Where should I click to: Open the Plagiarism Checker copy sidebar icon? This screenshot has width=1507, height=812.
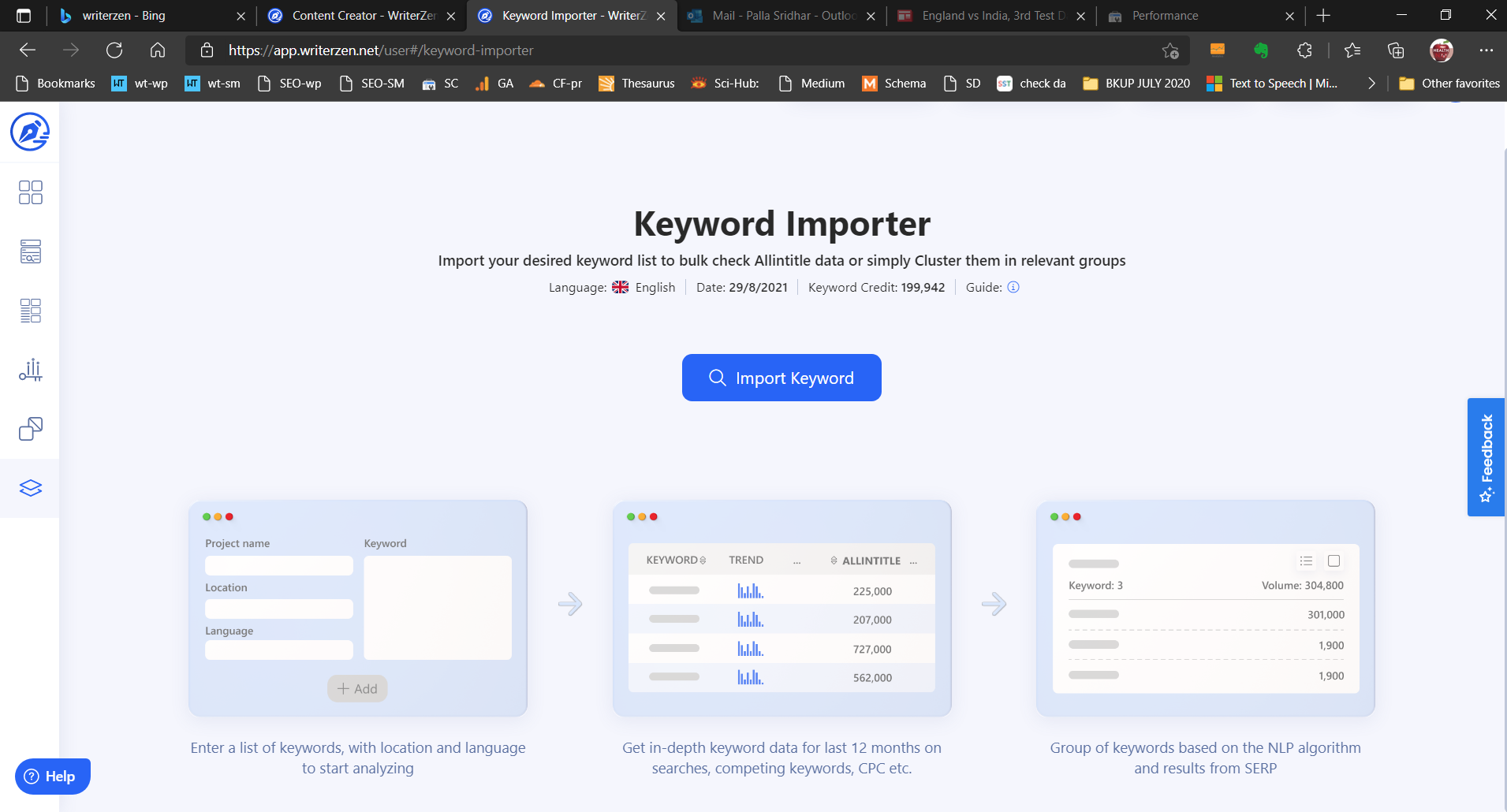[x=30, y=429]
